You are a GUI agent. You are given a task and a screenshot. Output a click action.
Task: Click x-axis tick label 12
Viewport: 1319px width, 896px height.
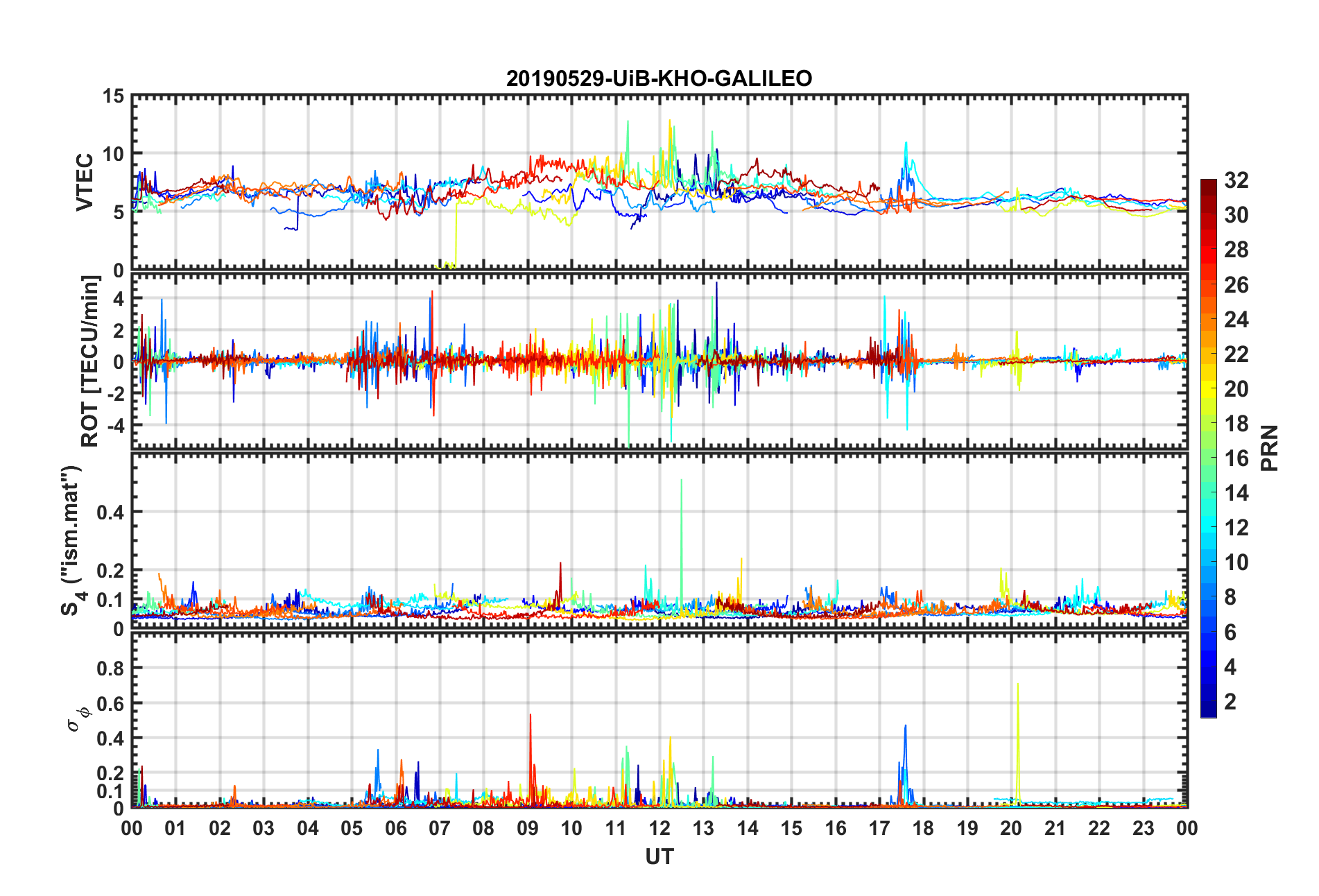pos(659,828)
